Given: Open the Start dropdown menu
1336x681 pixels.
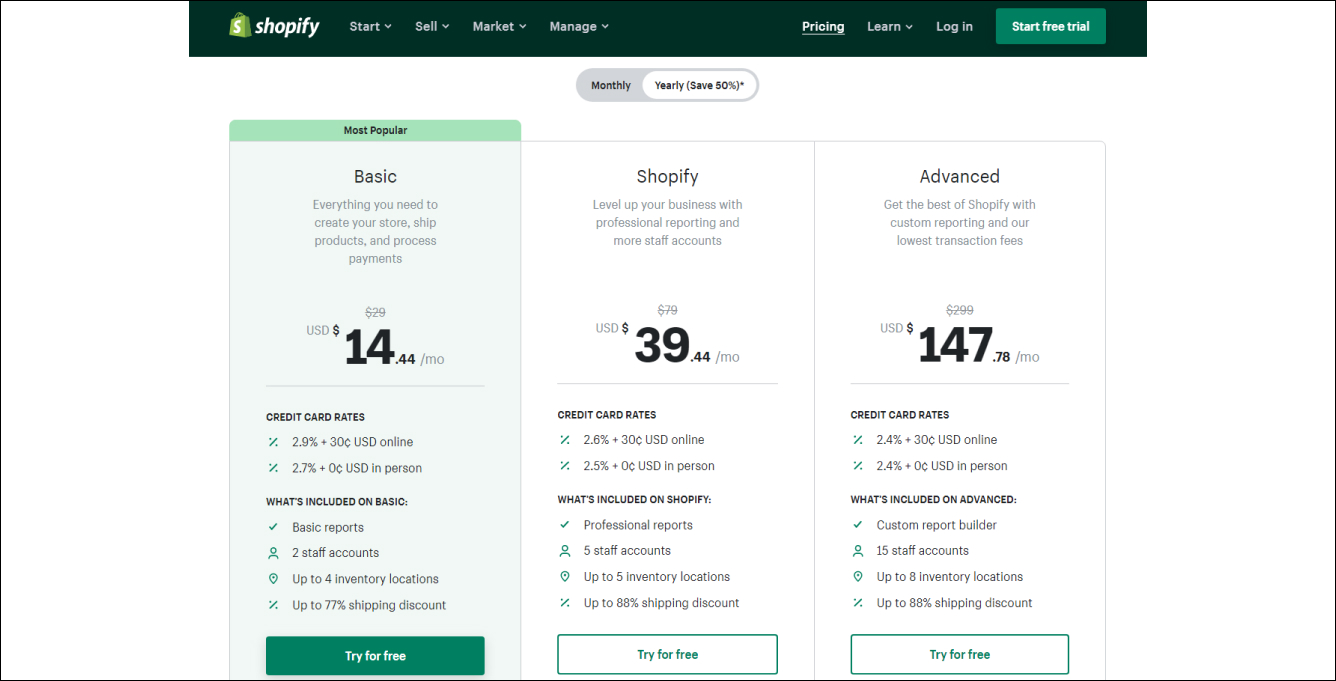Looking at the screenshot, I should tap(370, 27).
